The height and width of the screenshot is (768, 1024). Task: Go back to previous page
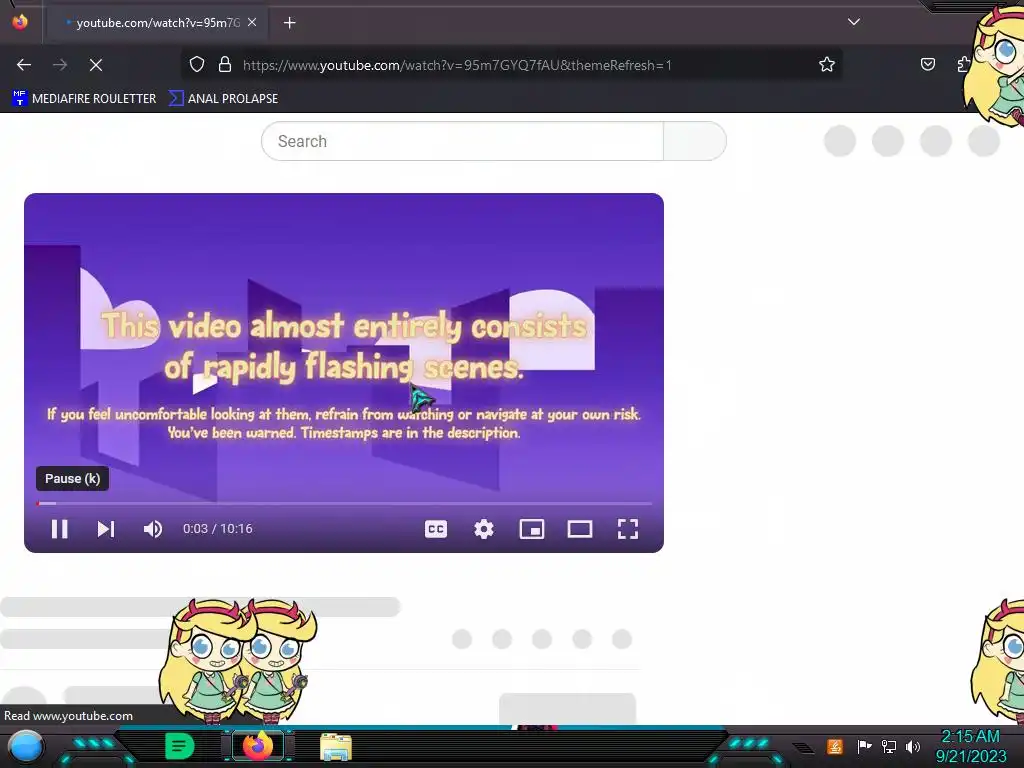coord(24,65)
